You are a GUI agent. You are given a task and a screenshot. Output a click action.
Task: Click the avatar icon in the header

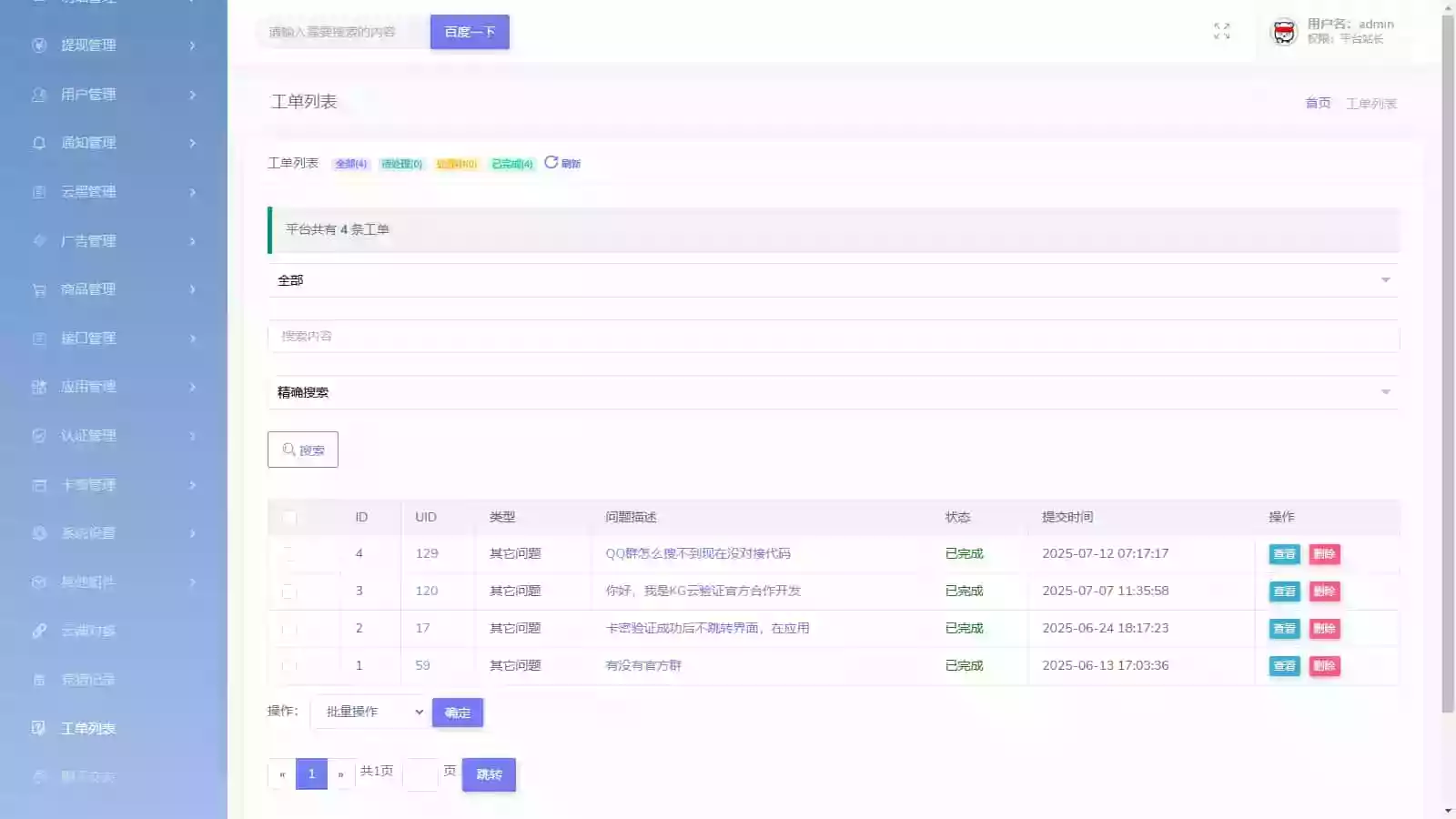1283,31
